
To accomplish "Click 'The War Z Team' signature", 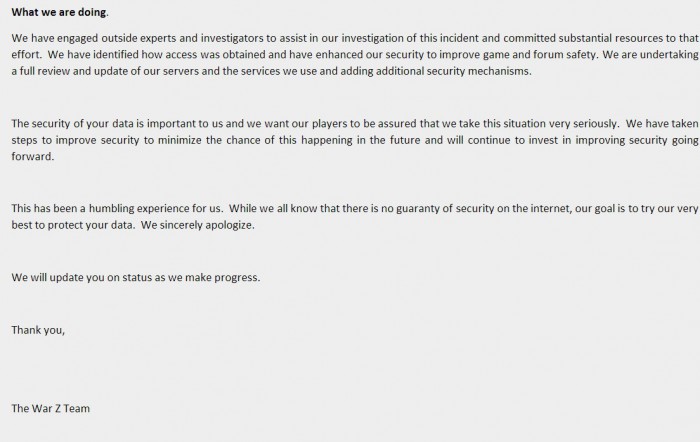I will coord(50,409).
